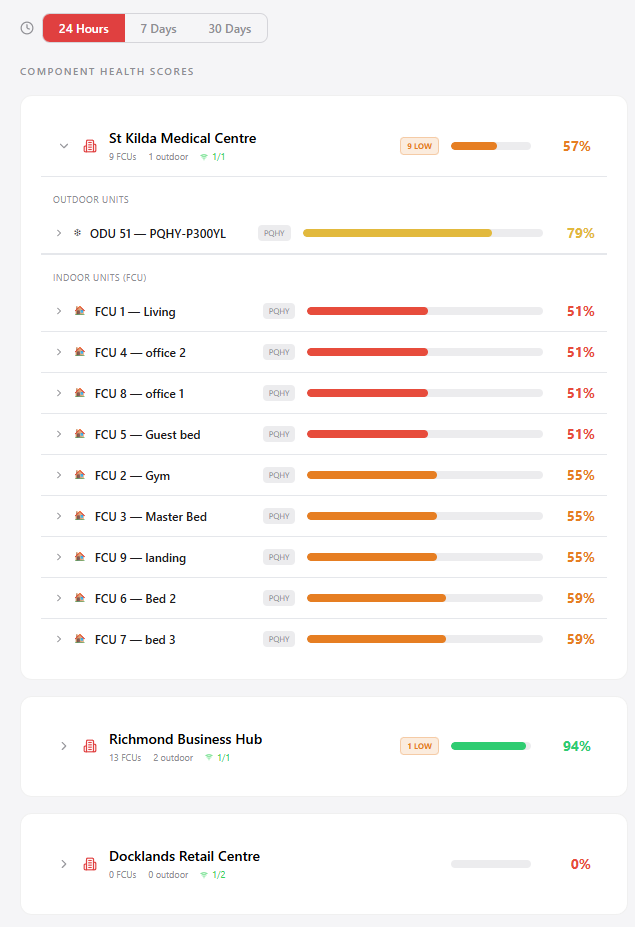Click the fan icon beside FCU 1 — Living
Screen dimensions: 635x927
point(80,311)
